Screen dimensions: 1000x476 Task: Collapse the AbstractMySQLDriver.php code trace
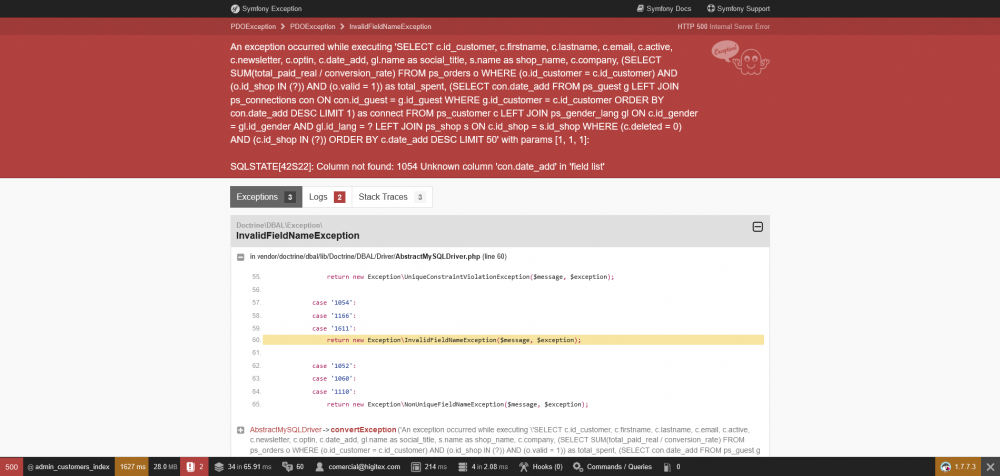pos(240,257)
